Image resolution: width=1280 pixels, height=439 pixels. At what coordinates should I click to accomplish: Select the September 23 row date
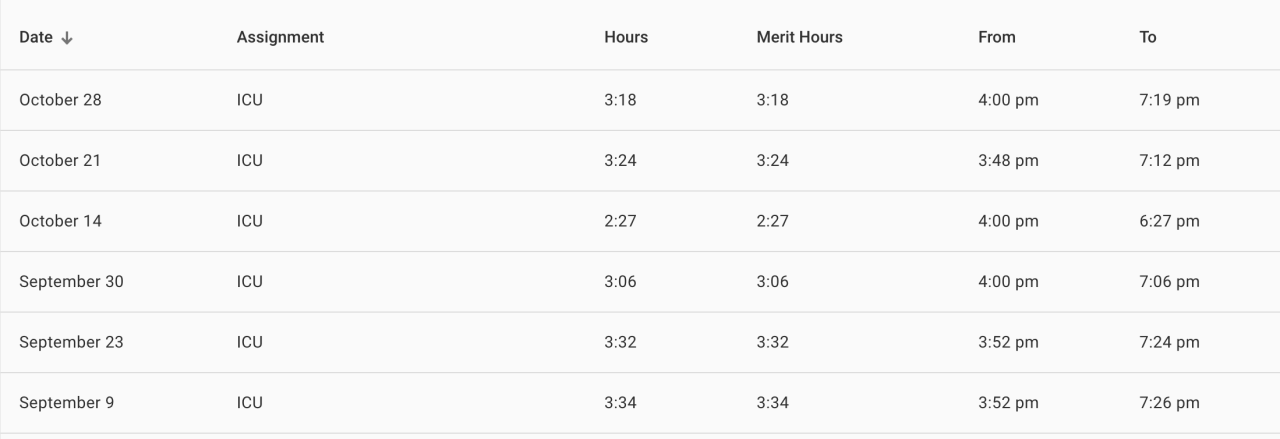[71, 342]
